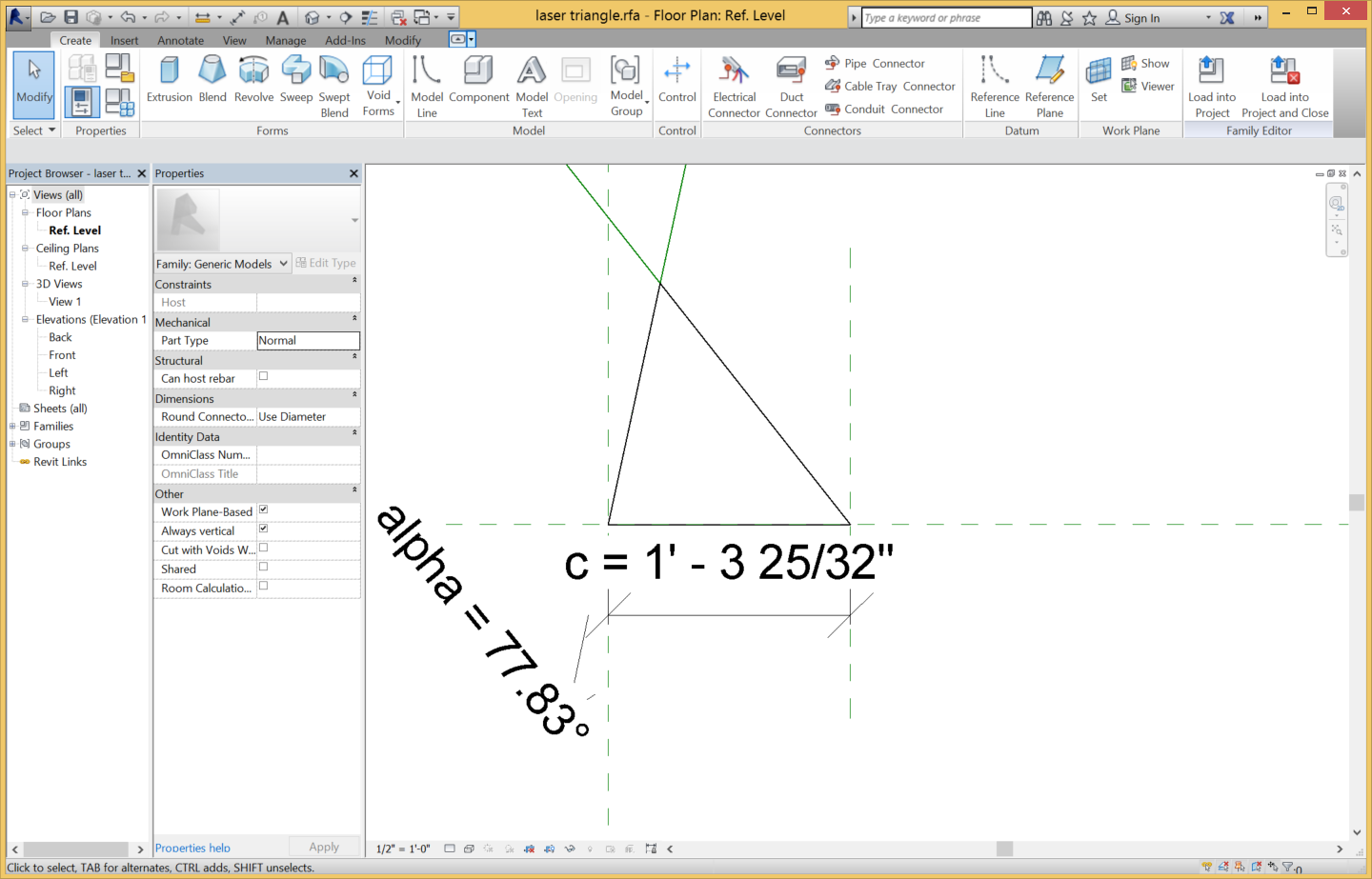Add Model Text
1372x879 pixels.
click(x=532, y=87)
